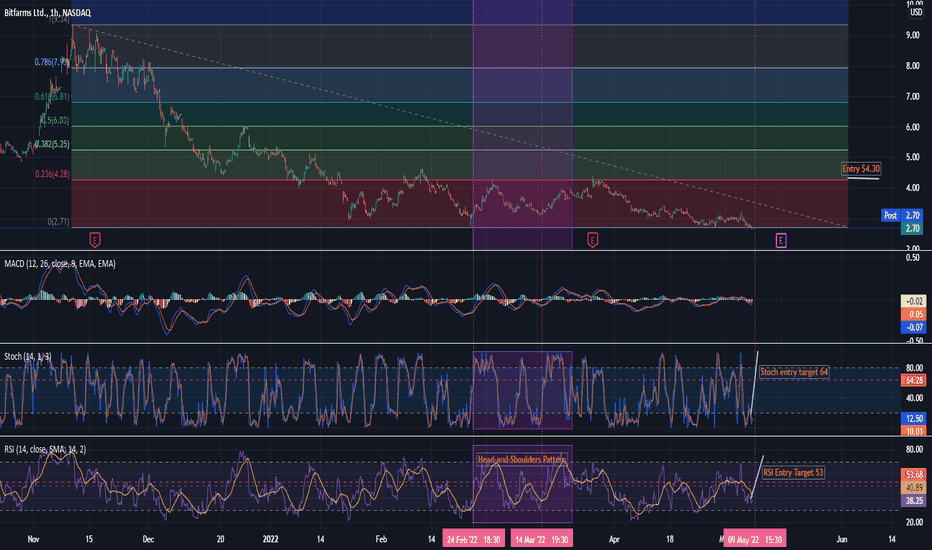The height and width of the screenshot is (550, 932).
Task: Click the Apr label on the time axis
Action: click(x=614, y=539)
